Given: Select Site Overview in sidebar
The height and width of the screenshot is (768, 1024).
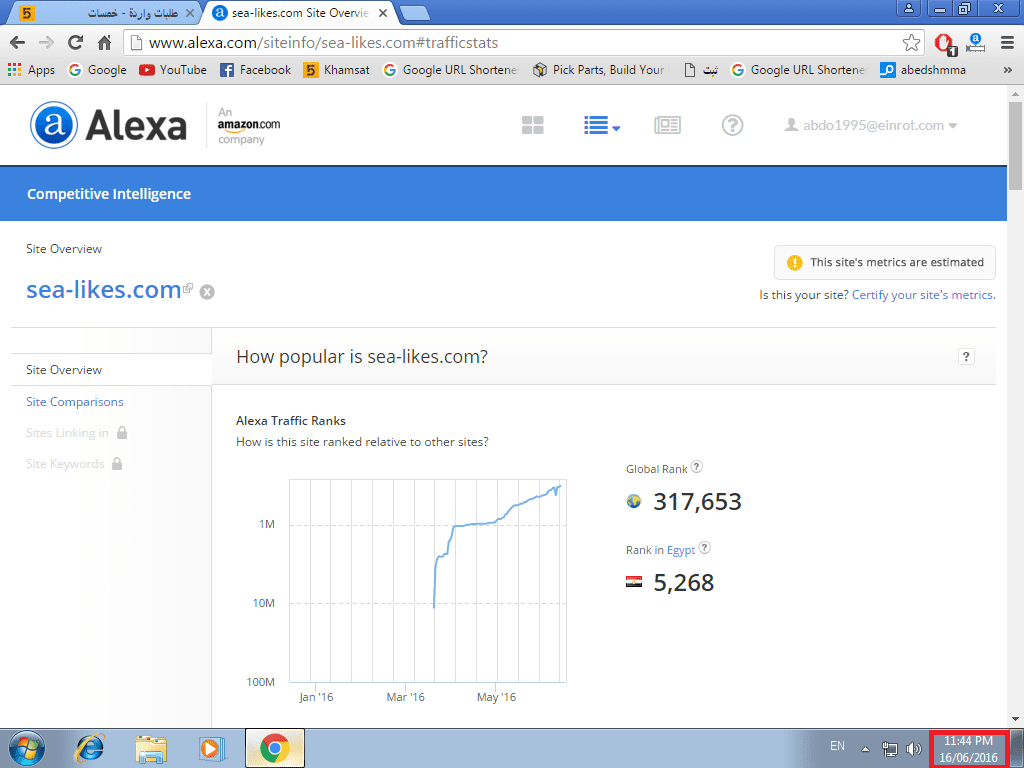Looking at the screenshot, I should click(64, 370).
